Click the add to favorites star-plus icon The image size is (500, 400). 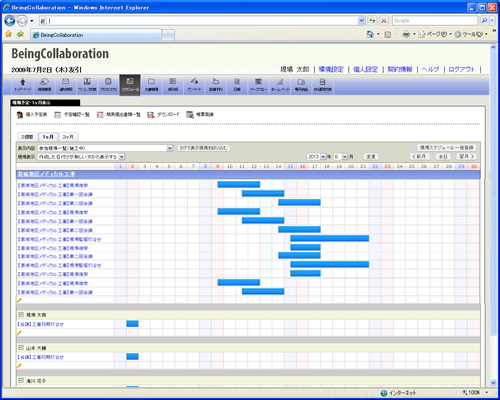[x=20, y=34]
